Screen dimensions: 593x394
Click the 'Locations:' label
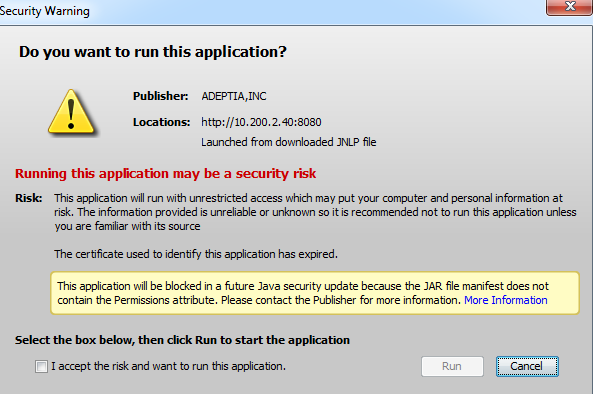[x=161, y=122]
